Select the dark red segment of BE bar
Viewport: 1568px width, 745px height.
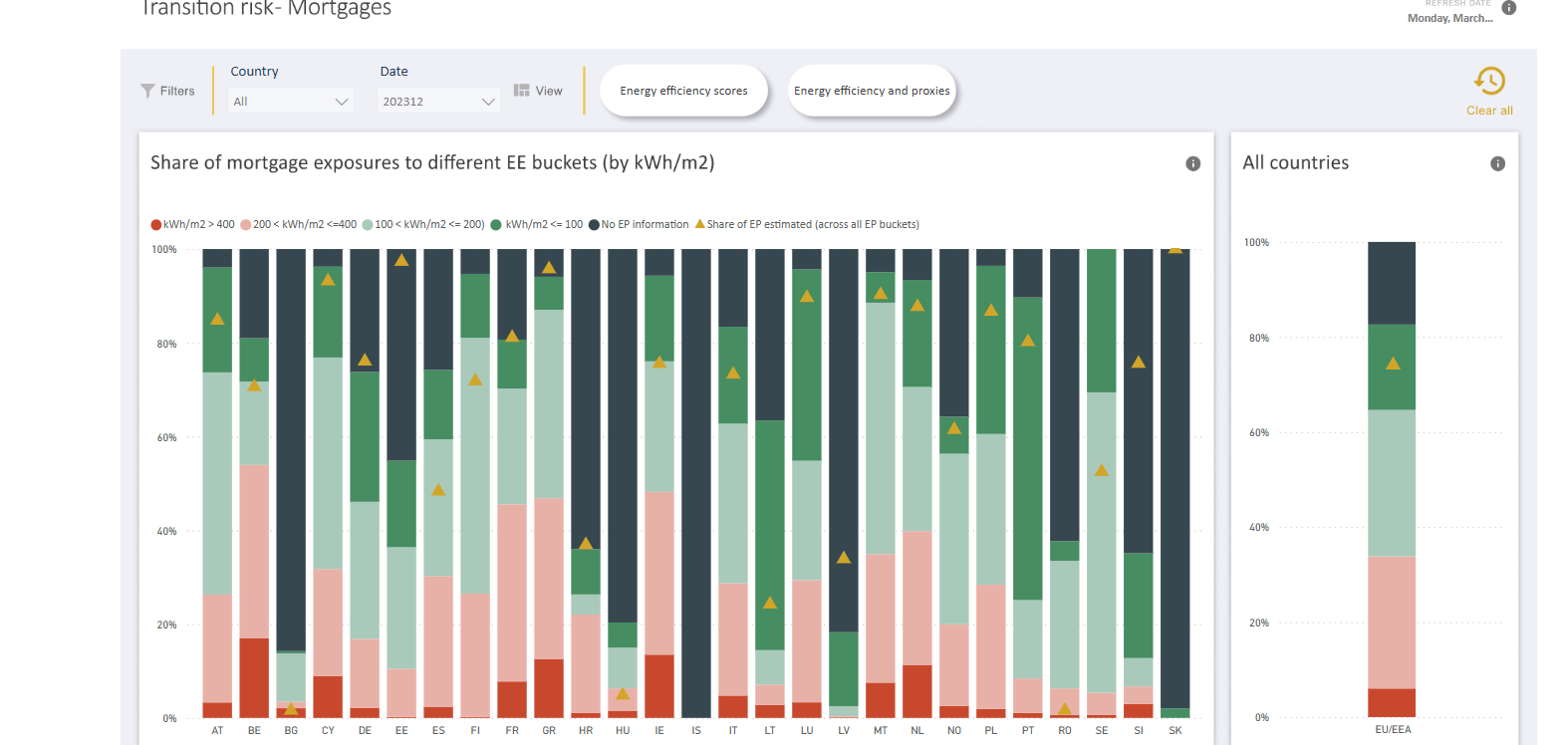point(254,678)
